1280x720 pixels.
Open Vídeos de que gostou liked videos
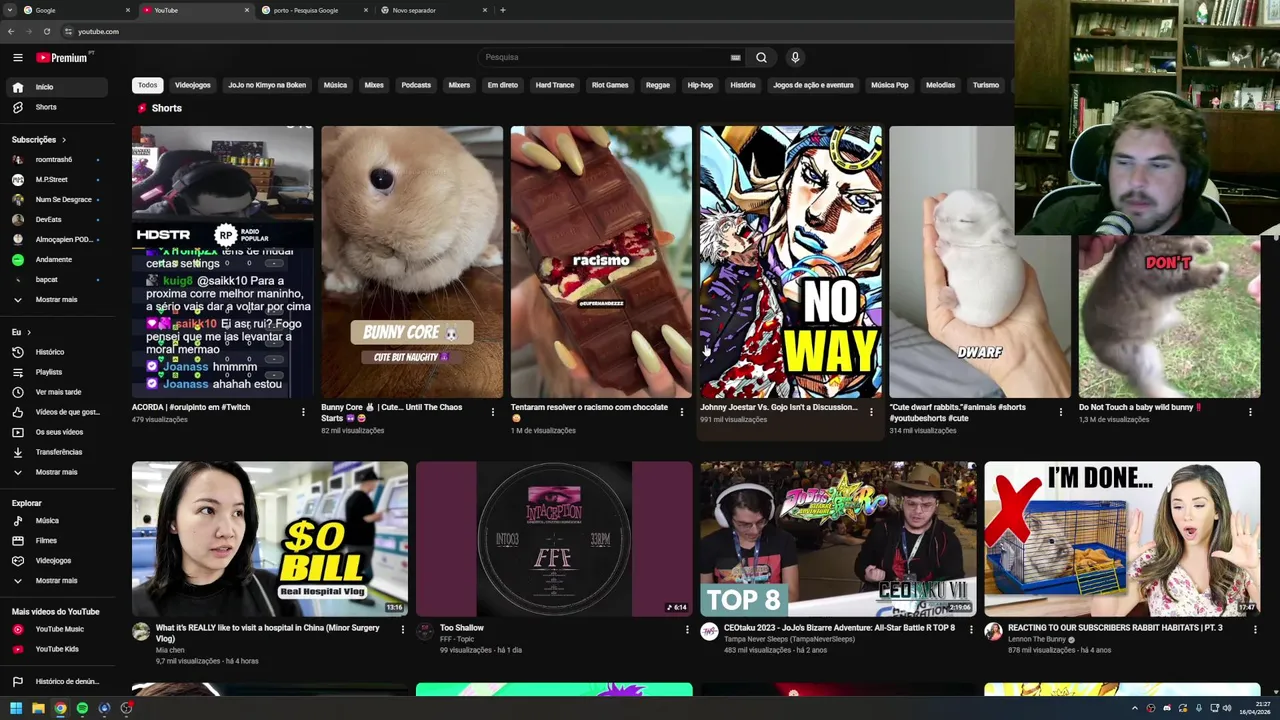click(x=57, y=412)
